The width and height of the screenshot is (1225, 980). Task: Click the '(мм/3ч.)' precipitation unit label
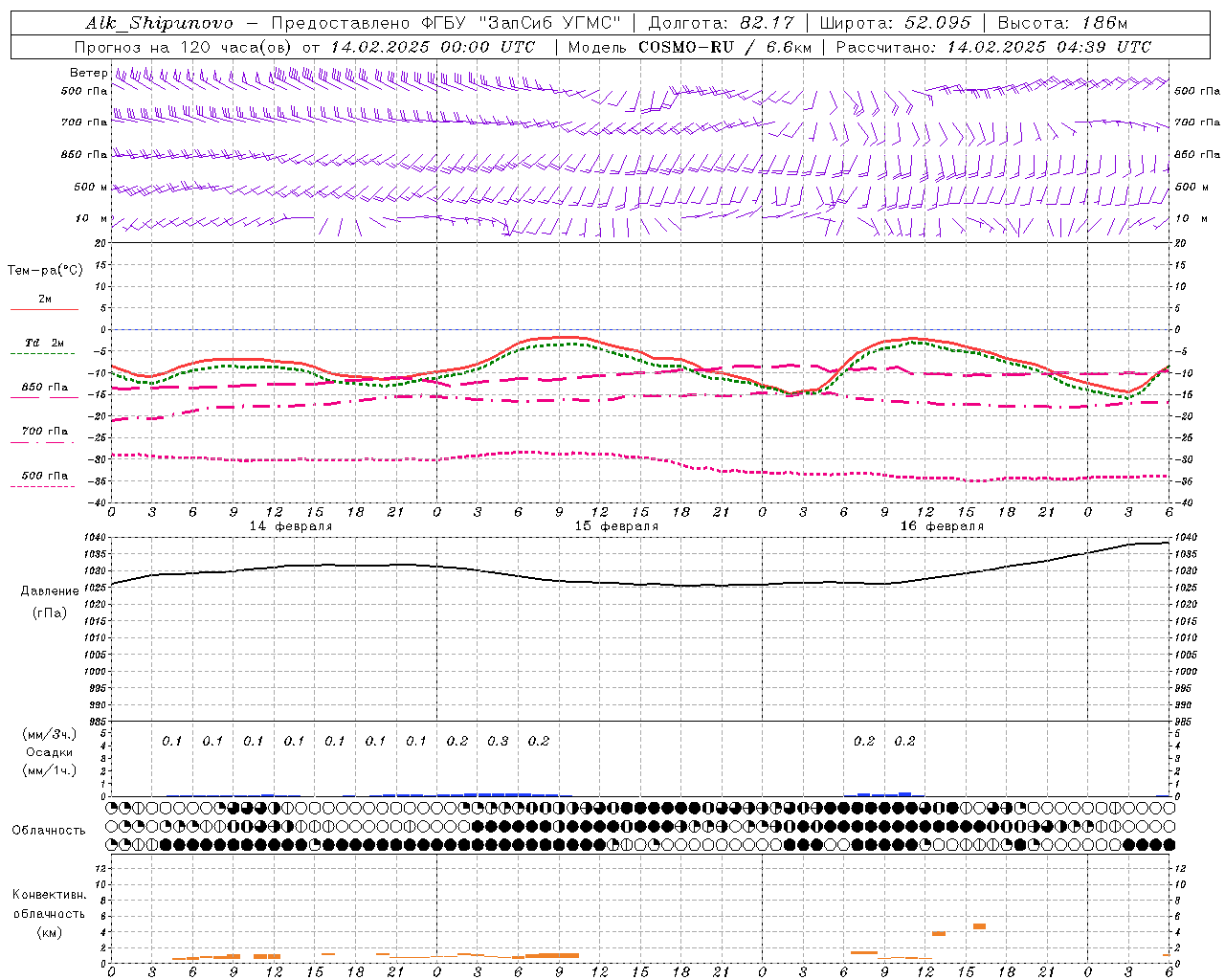pos(50,734)
